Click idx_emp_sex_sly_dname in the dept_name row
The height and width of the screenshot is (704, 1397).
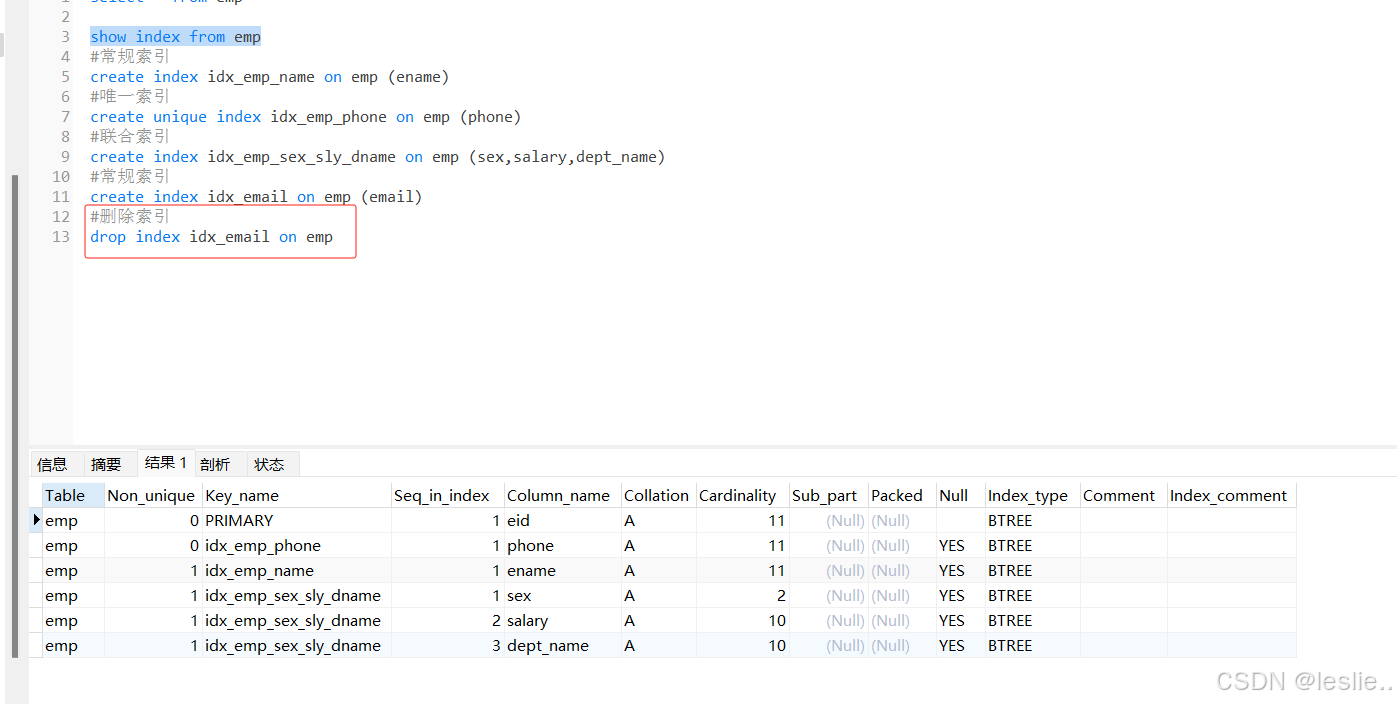(297, 645)
